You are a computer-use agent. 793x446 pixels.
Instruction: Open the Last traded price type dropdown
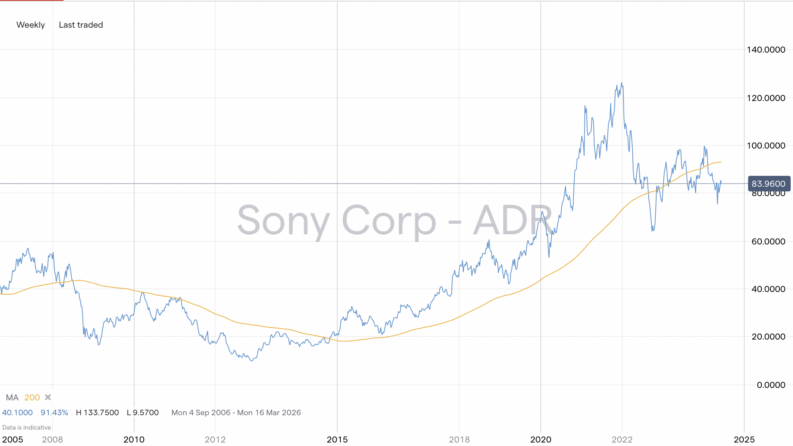81,24
